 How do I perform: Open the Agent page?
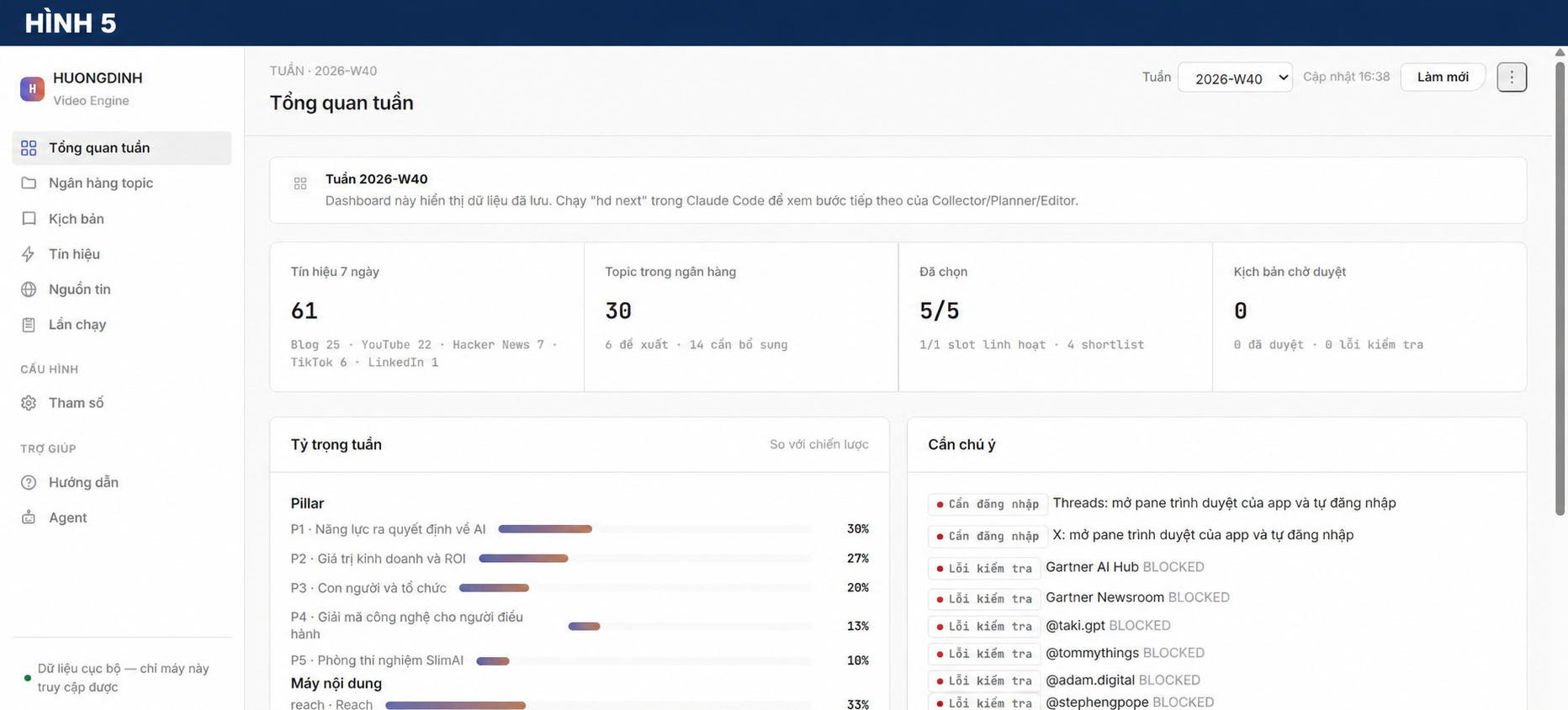122,518
